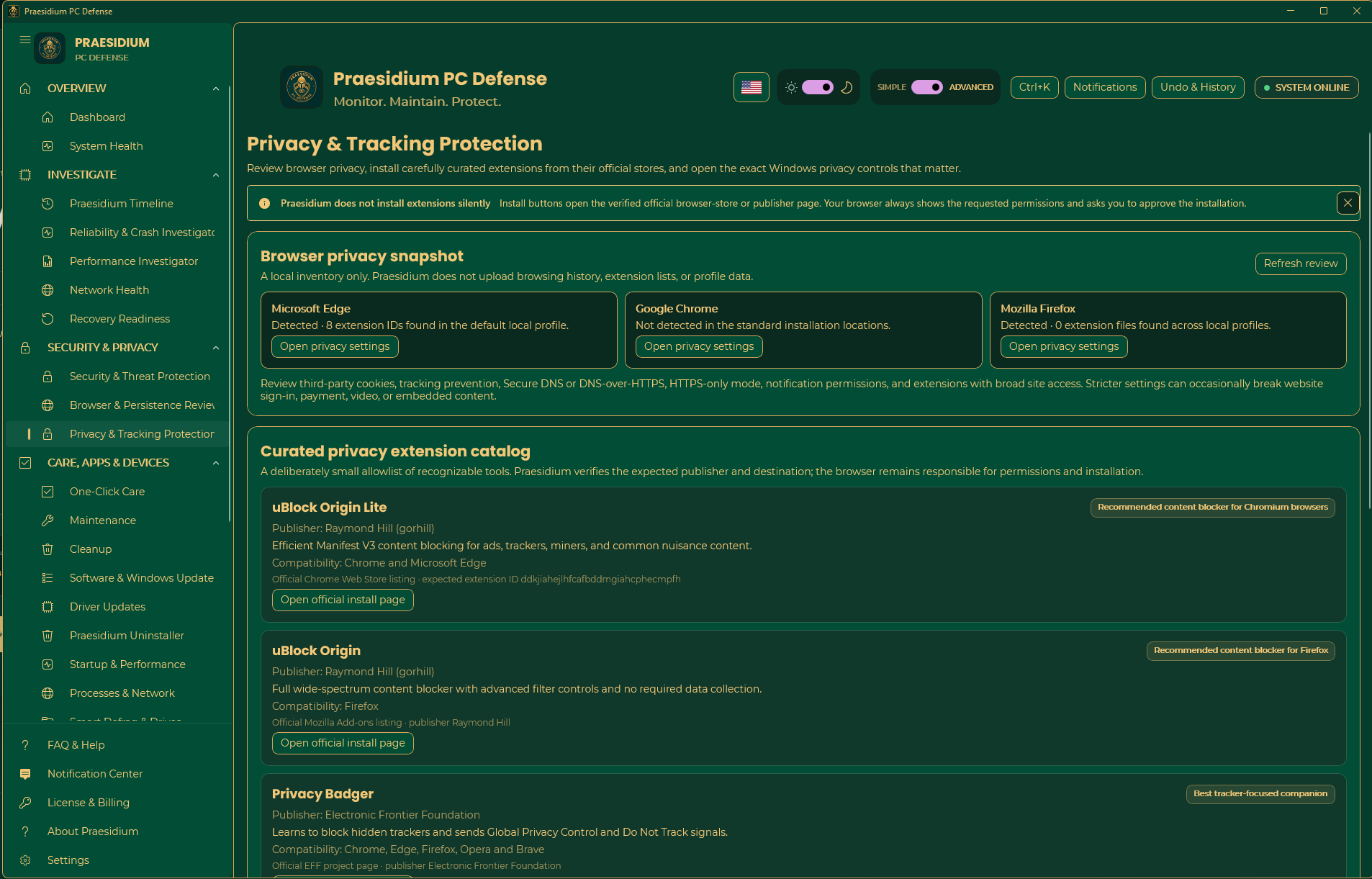
Task: Open privacy settings for Google Chrome
Action: (x=699, y=346)
